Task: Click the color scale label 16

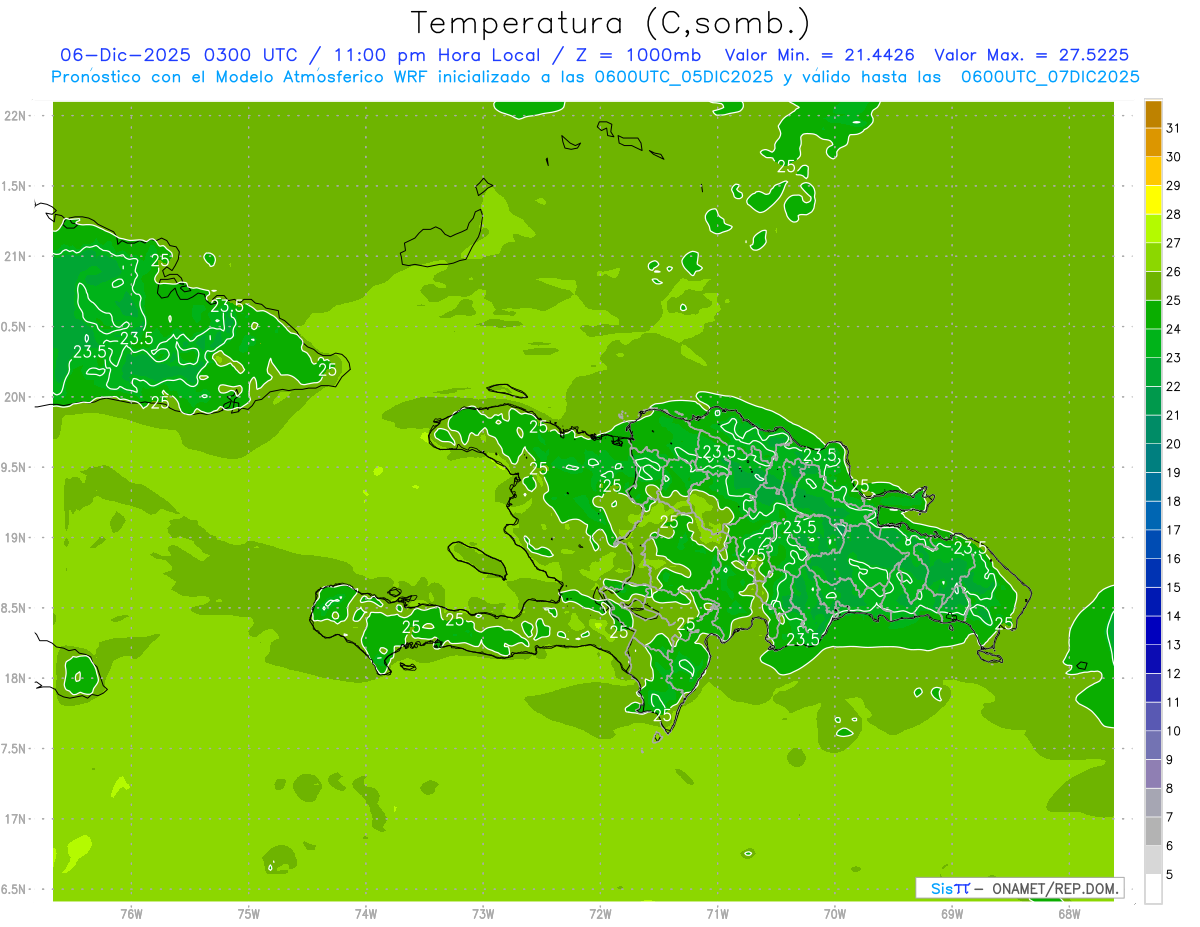Action: [x=1173, y=559]
